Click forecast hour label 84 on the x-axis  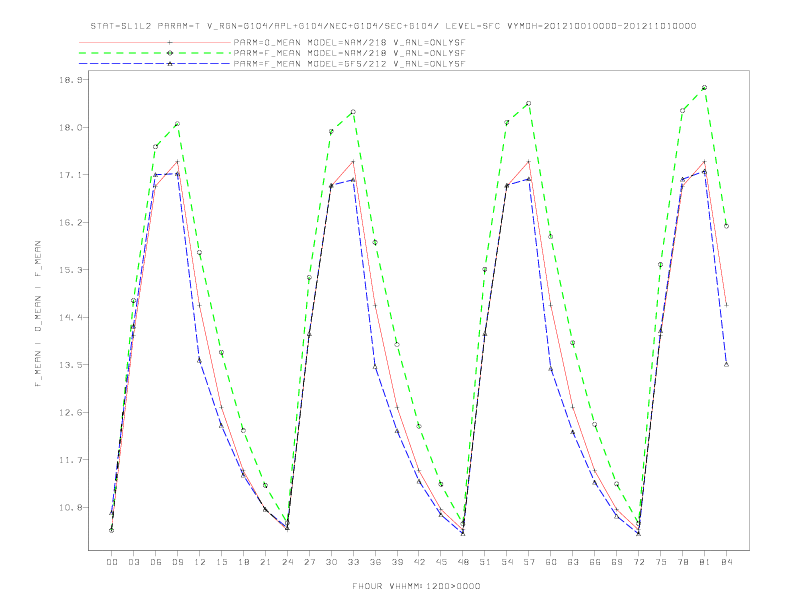pos(726,562)
